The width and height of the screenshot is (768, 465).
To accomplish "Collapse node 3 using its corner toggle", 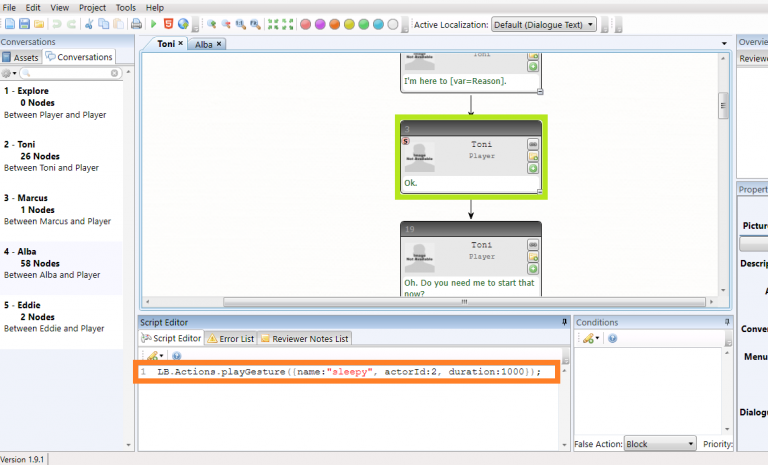I will 540,190.
